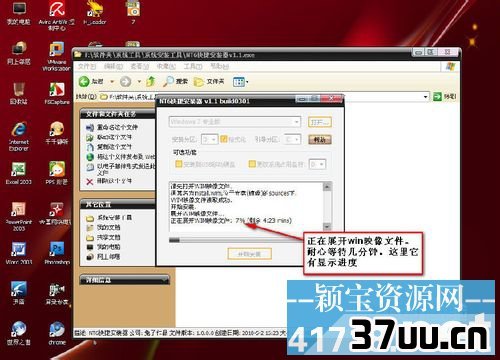This screenshot has height=360, width=500.
Task: Click the Views grid icon in toolbar
Action: 239,82
